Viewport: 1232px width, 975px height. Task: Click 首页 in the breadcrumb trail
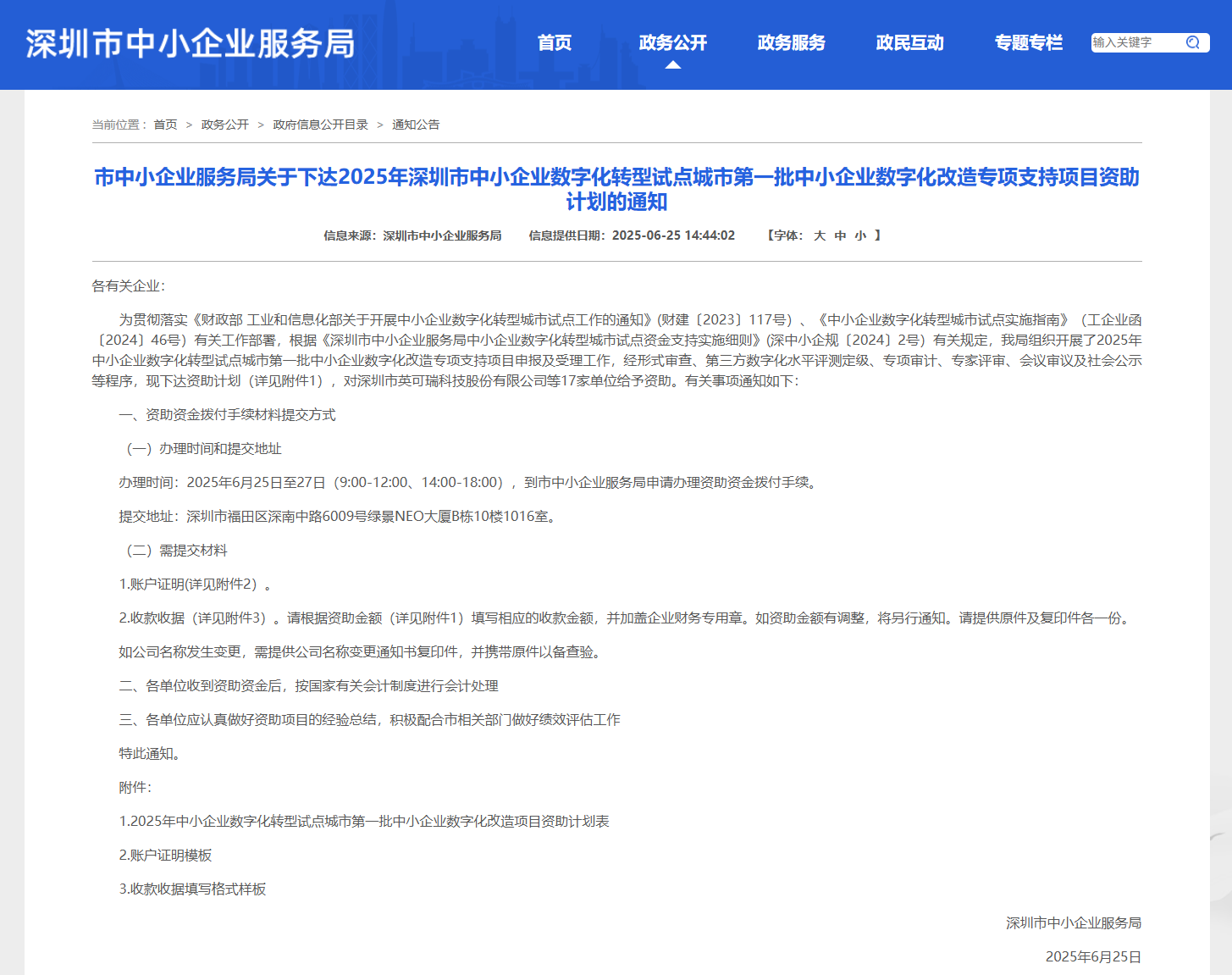tap(165, 125)
